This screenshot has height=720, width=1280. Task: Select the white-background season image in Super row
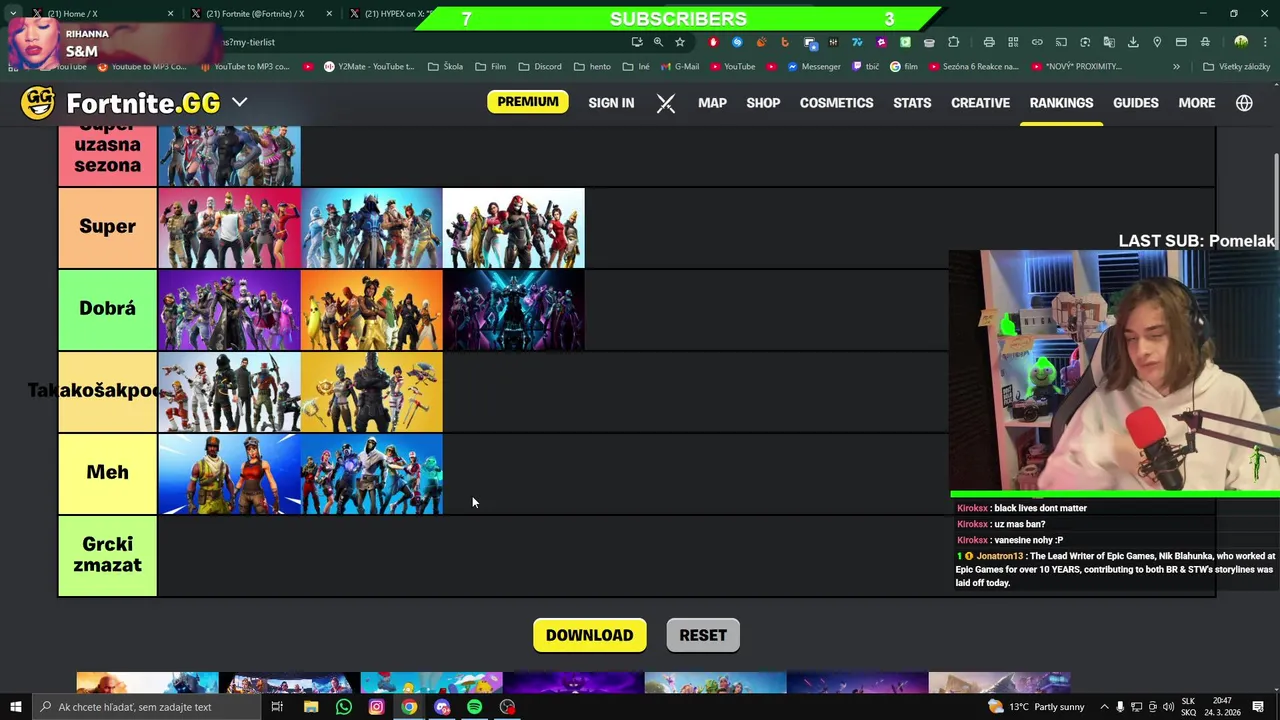point(513,228)
